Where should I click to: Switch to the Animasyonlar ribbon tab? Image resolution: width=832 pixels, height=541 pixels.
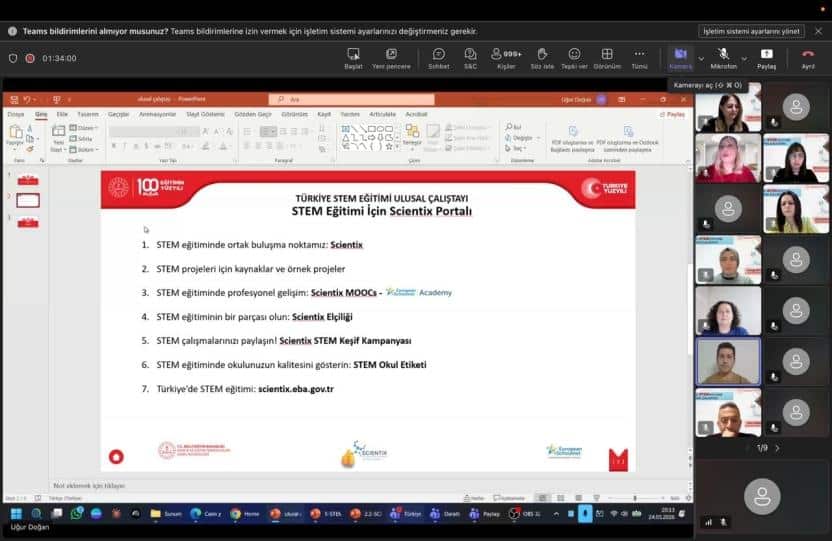157,114
